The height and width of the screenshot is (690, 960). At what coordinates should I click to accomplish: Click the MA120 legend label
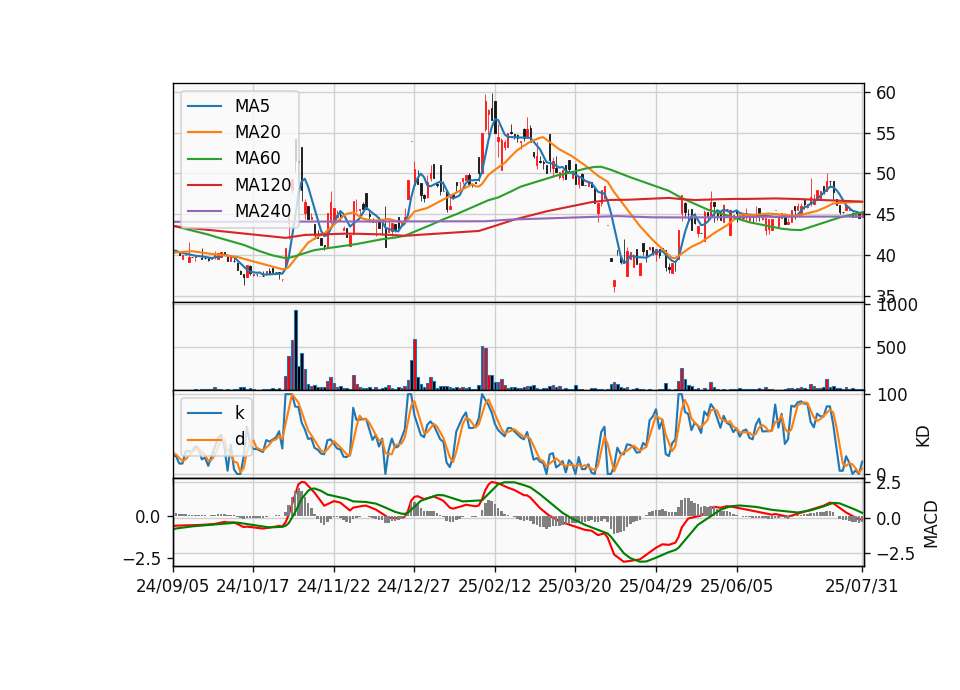263,185
